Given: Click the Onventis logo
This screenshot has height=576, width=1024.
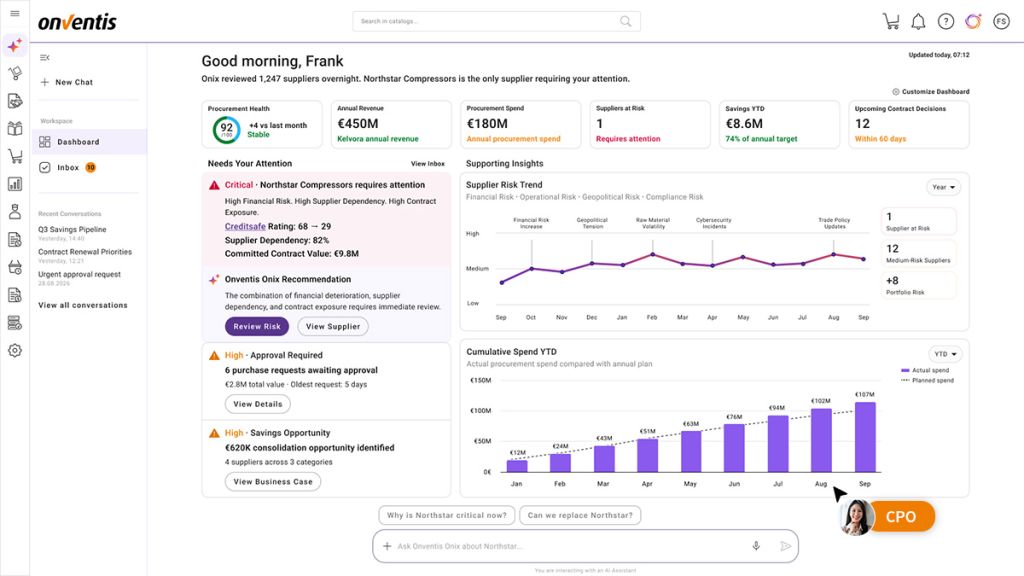Looking at the screenshot, I should (x=77, y=22).
